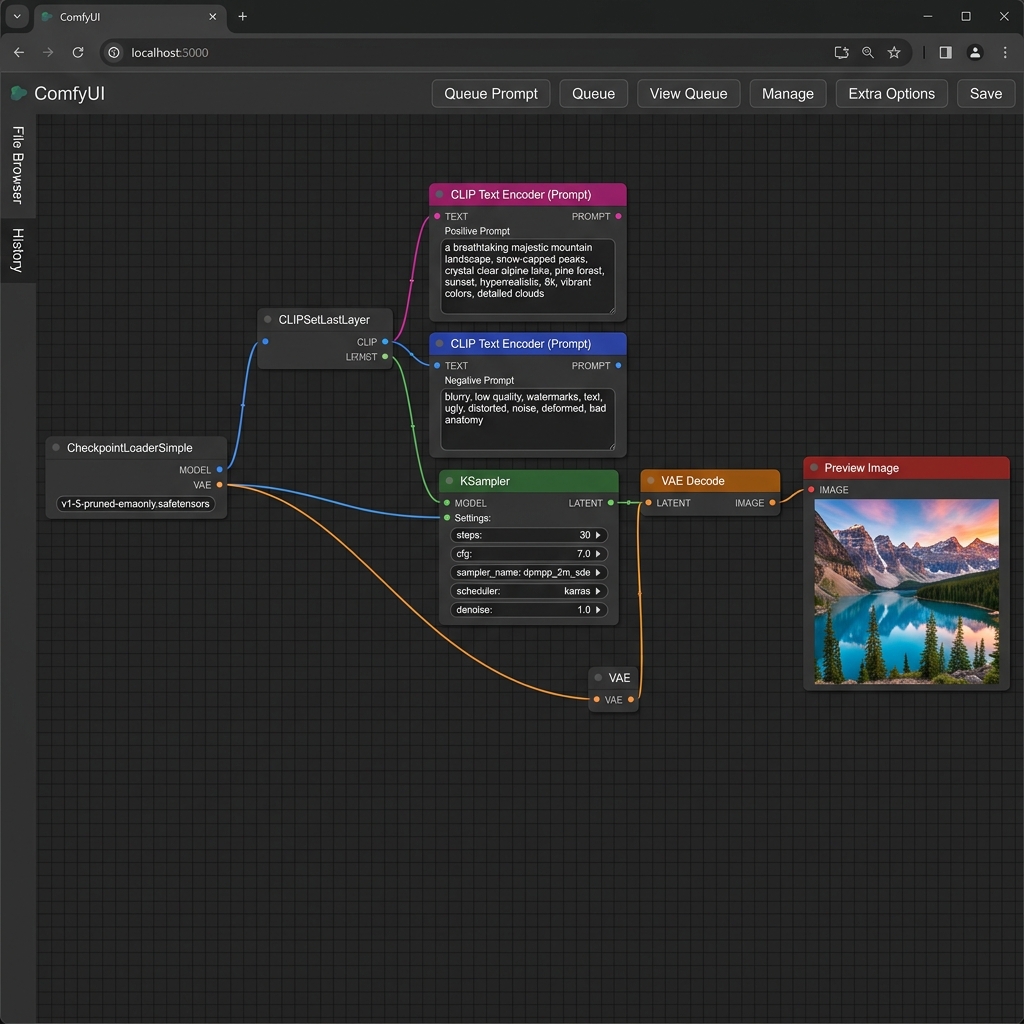
Task: Collapse the blue CLIP Text Encoder node dot
Action: click(440, 344)
